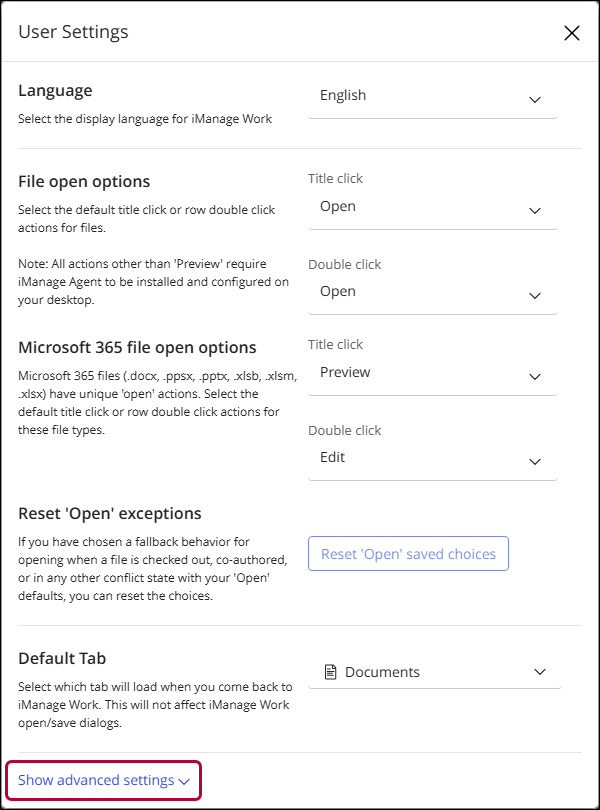Click the Documents page icon
This screenshot has width=600, height=810.
pyautogui.click(x=330, y=672)
